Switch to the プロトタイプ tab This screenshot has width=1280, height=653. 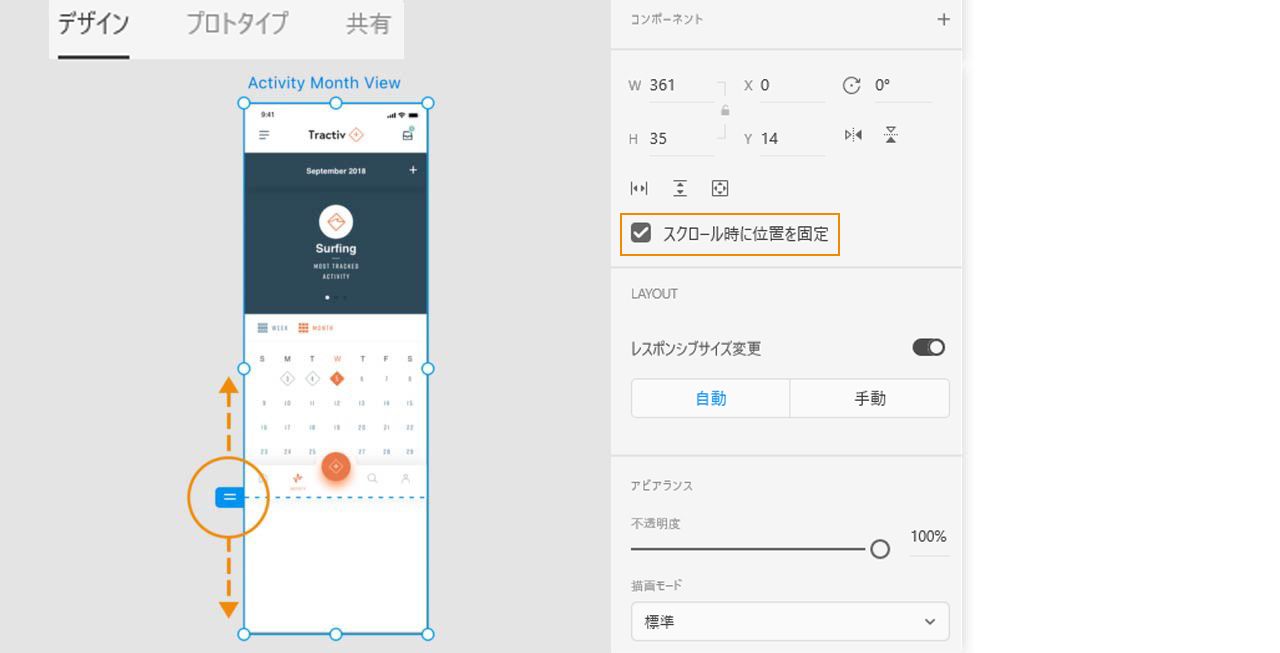click(235, 25)
